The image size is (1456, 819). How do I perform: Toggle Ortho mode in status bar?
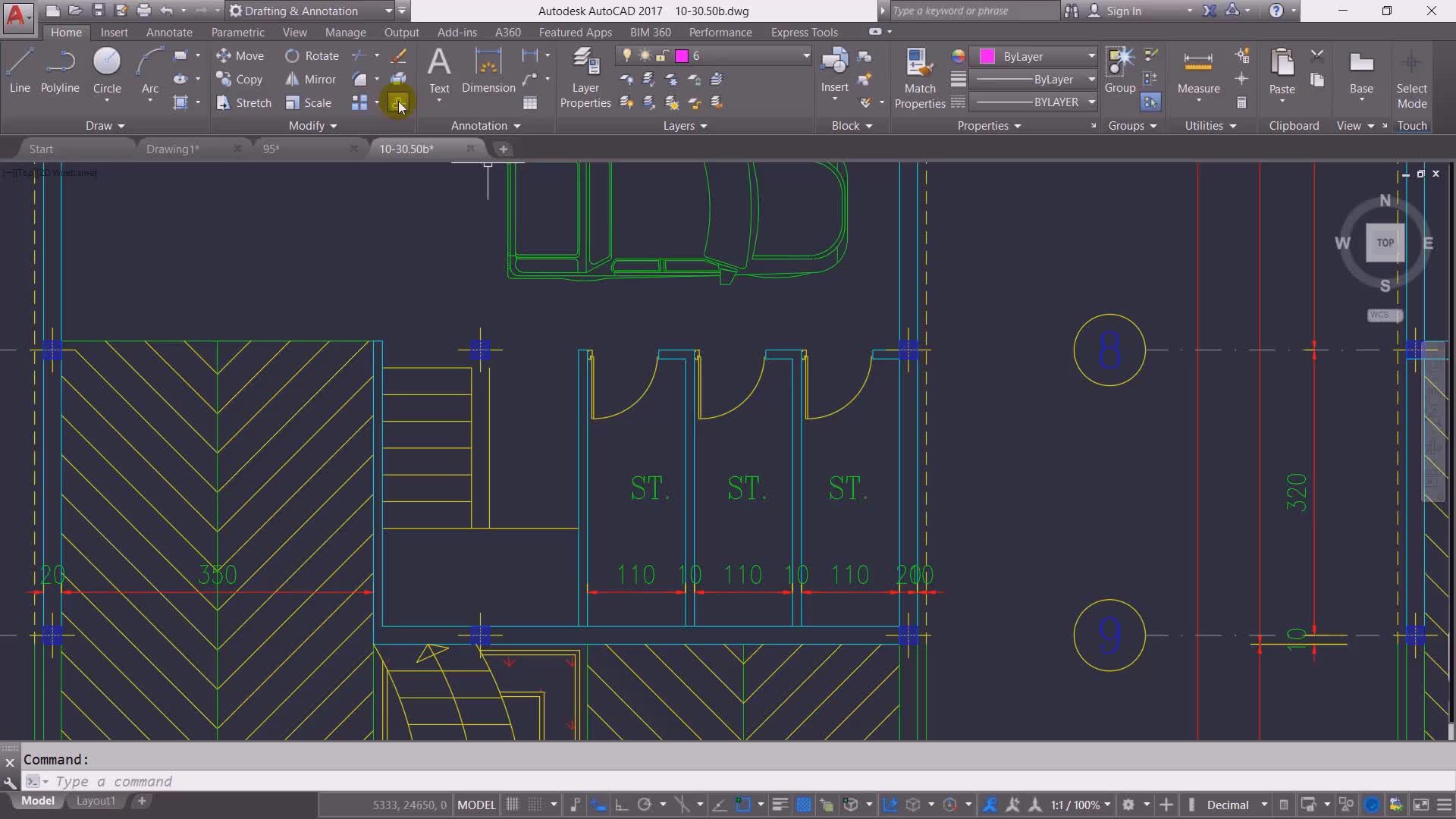tap(621, 805)
